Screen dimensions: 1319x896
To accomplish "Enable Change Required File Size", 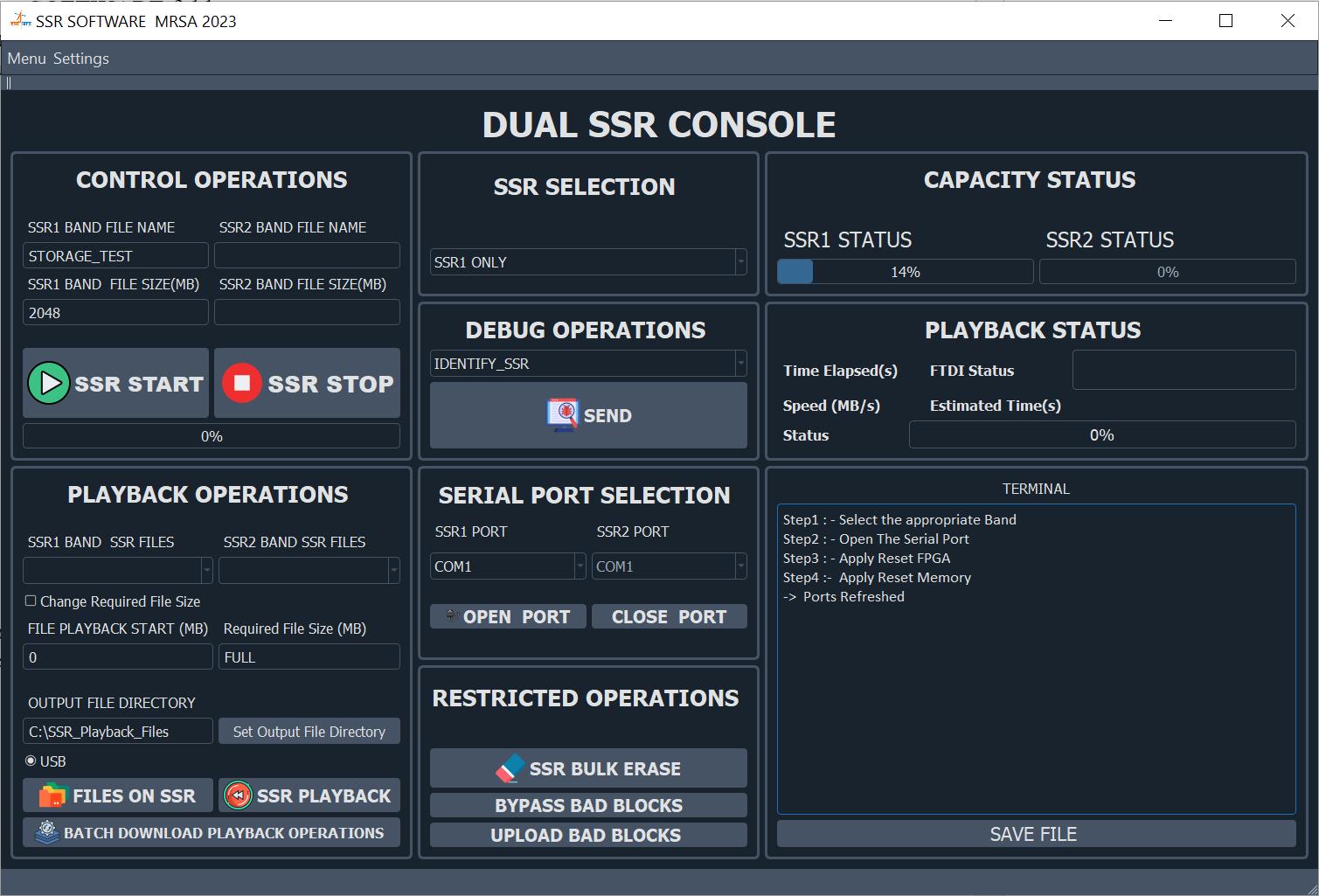I will coord(31,601).
